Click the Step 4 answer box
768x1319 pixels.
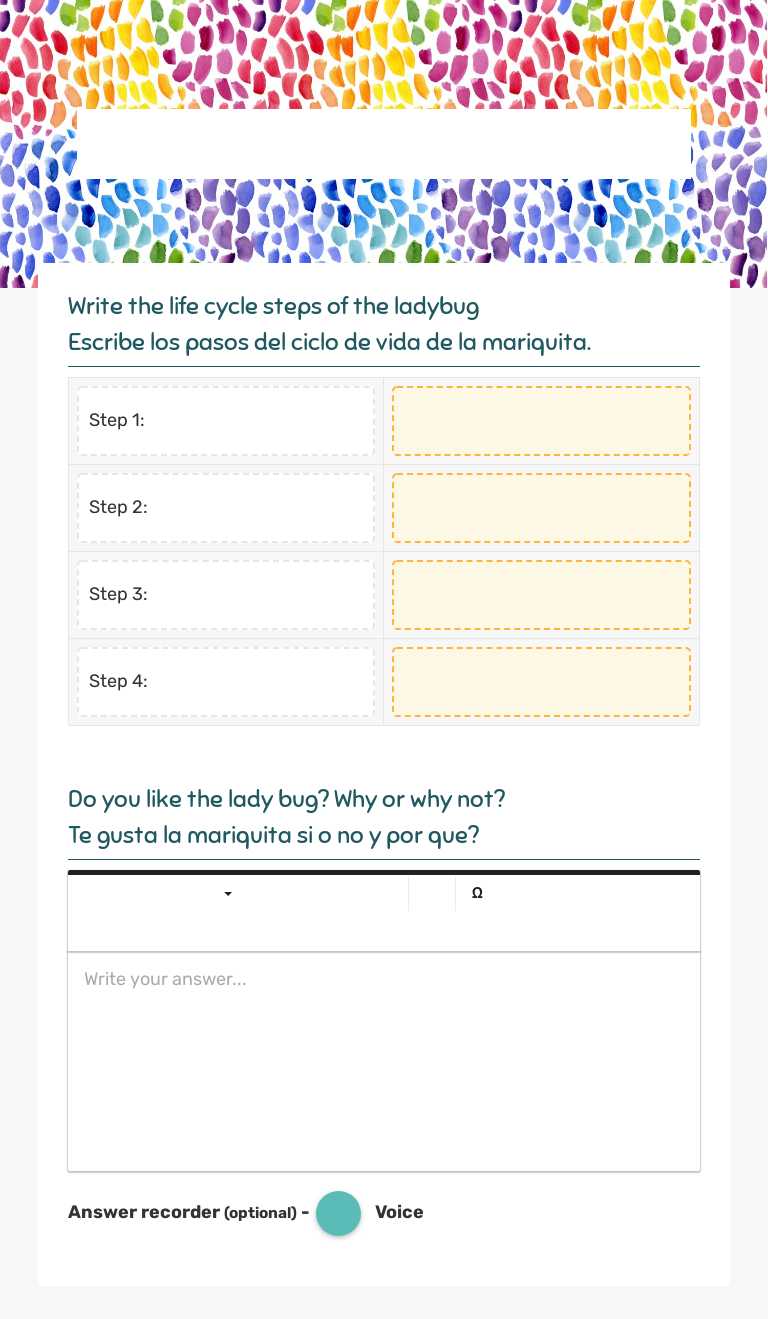pos(541,681)
